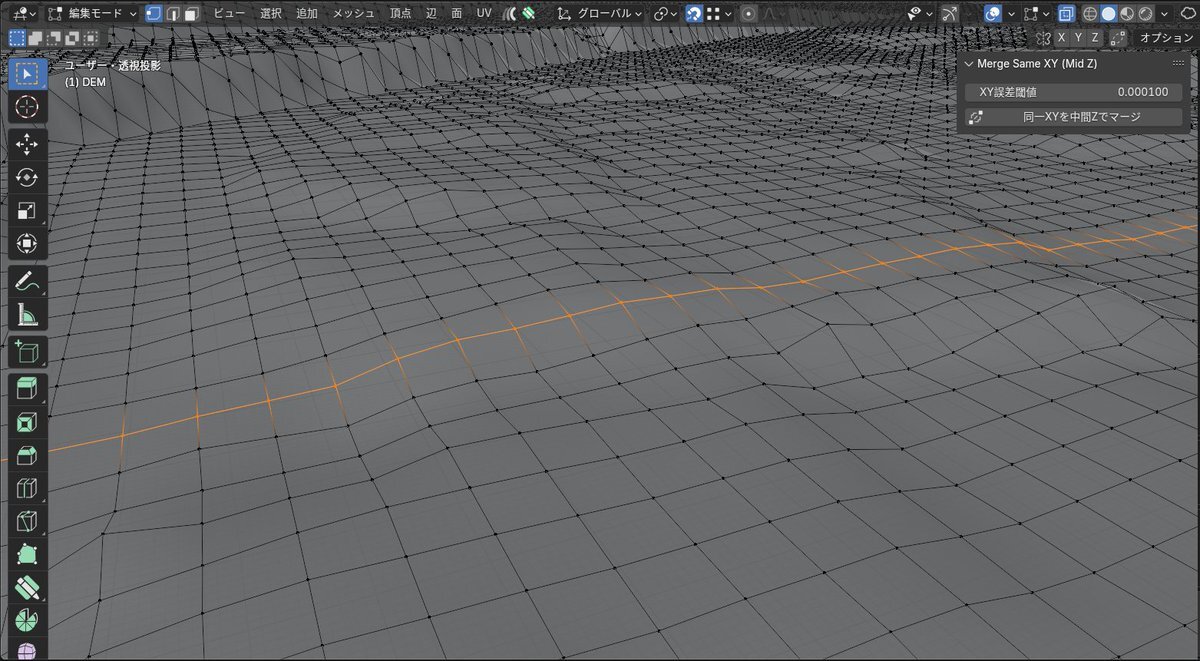Viewport: 1200px width, 661px height.
Task: Toggle viewport gizmos display
Action: pyautogui.click(x=950, y=14)
